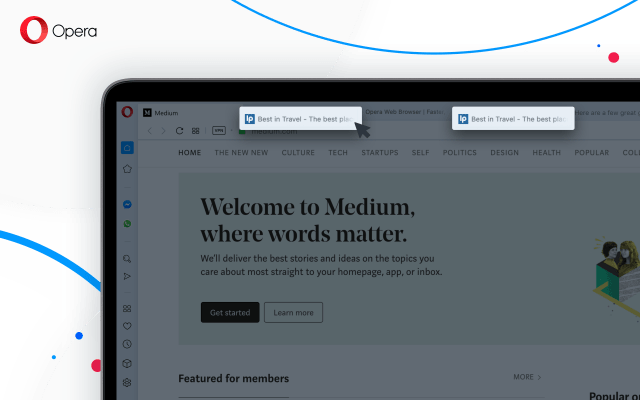
Task: Go back with the back arrow
Action: pos(150,131)
